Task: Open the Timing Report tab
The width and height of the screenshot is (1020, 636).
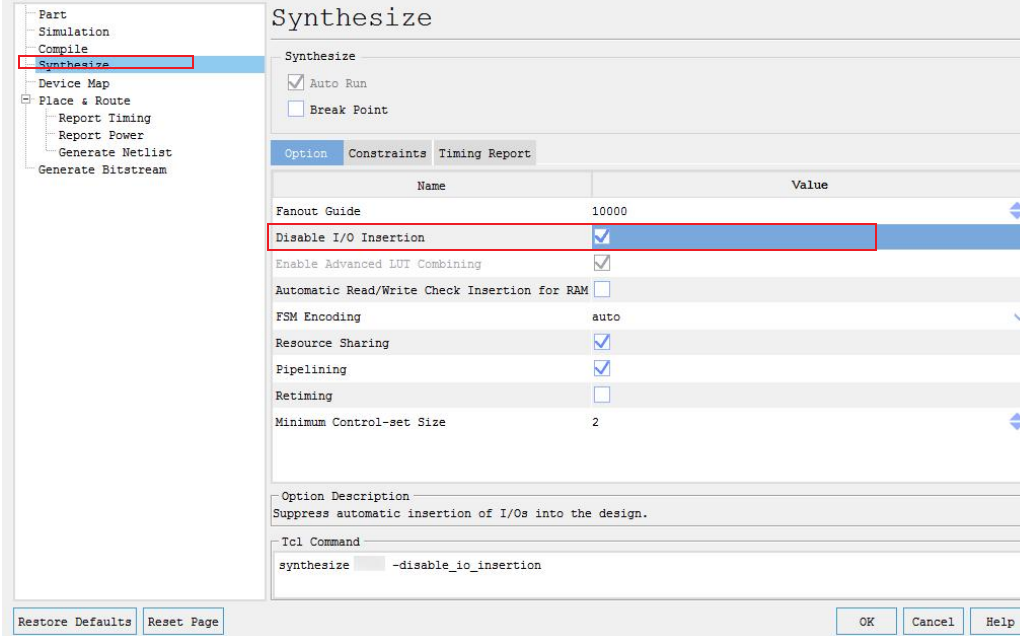Action: (x=485, y=153)
